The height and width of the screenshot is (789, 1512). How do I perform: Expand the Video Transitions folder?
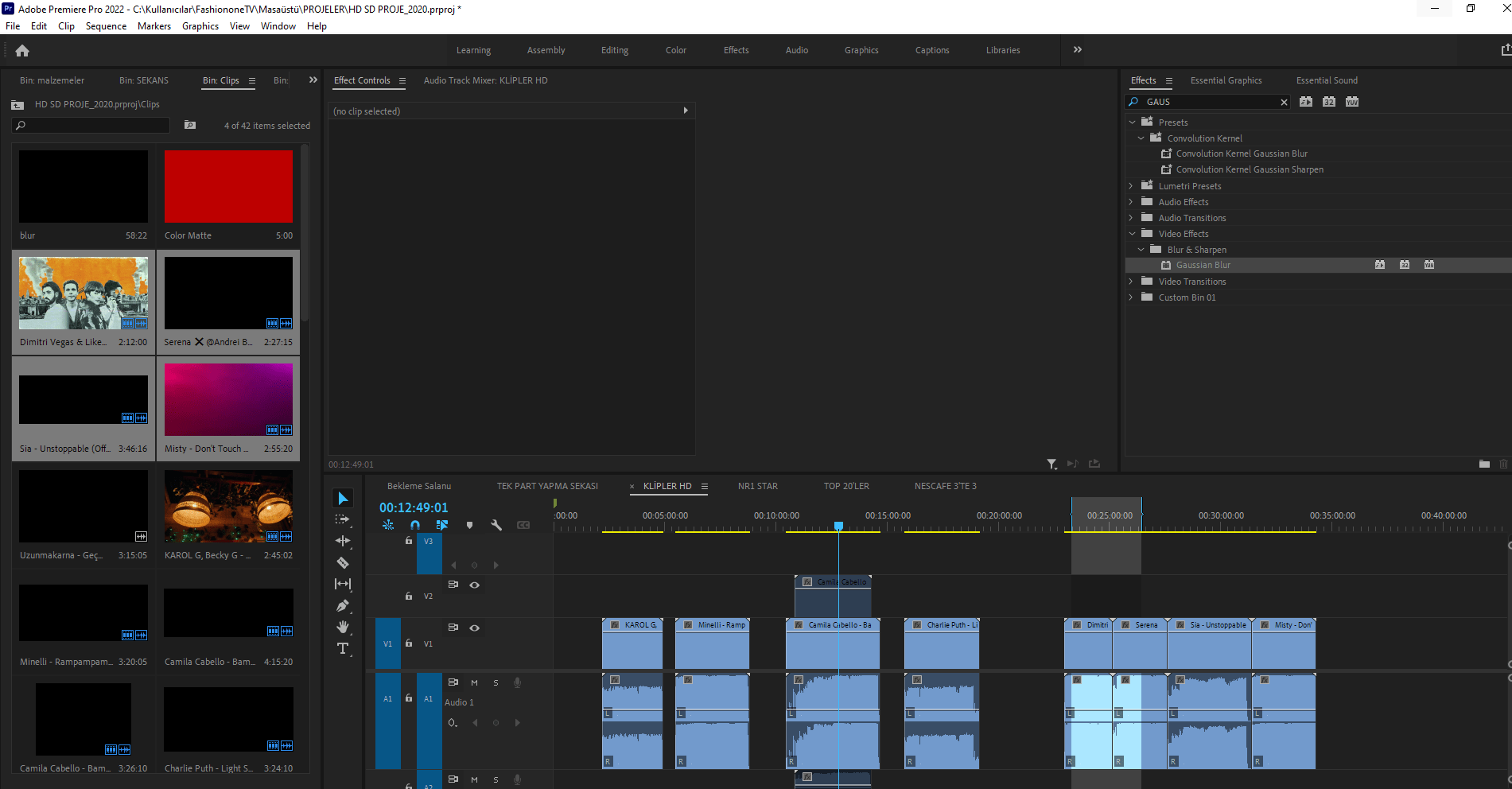pyautogui.click(x=1132, y=281)
